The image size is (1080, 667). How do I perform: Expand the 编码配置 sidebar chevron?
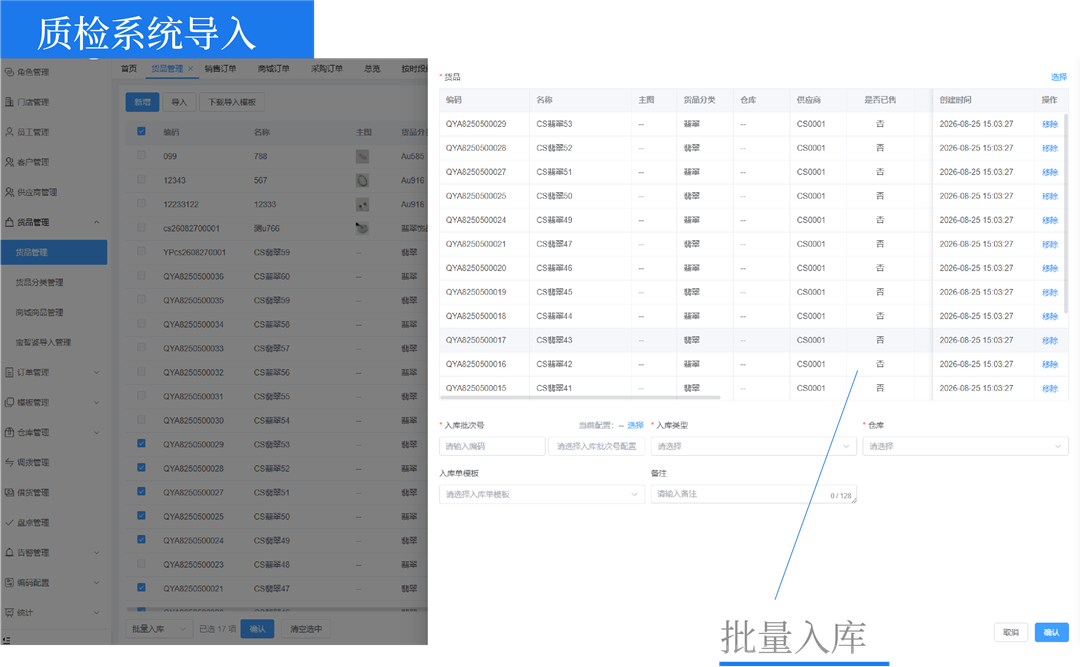click(96, 582)
